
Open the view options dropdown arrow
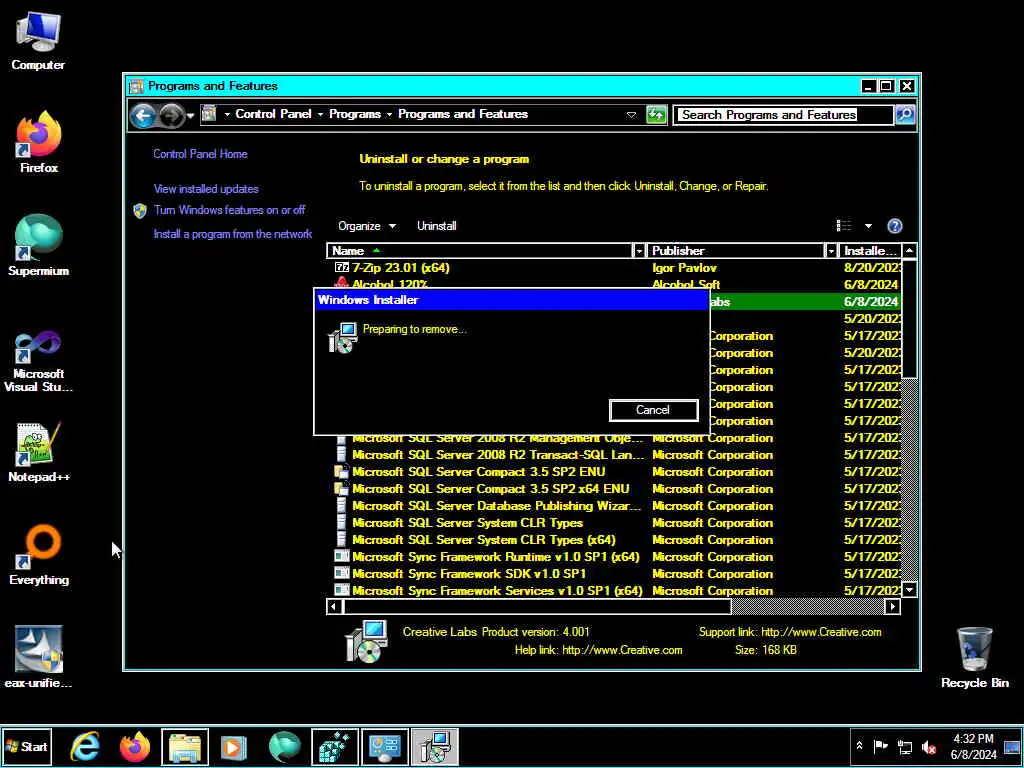868,226
